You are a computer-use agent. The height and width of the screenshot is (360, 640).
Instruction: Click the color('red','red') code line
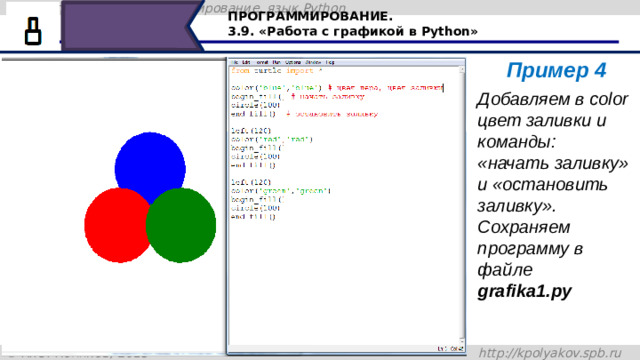click(x=272, y=140)
